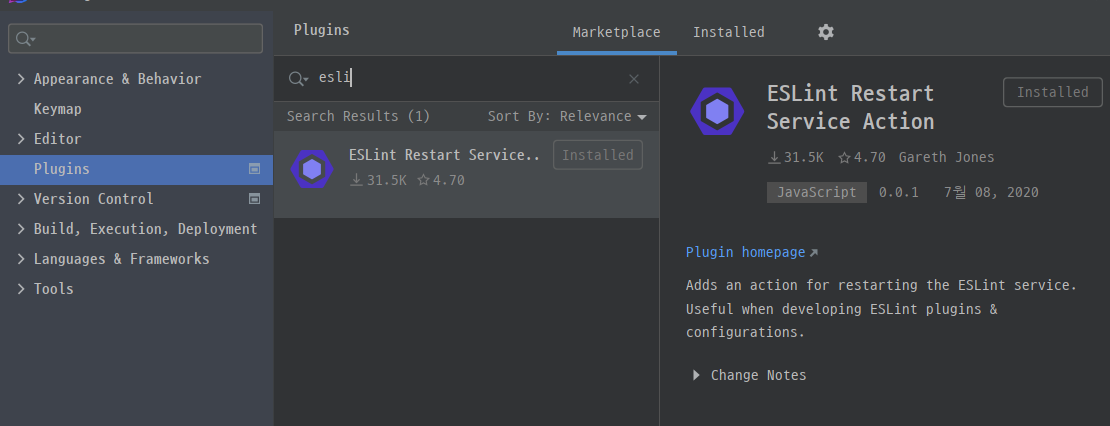
Task: Click the Search Results (1) label
Action: pyautogui.click(x=358, y=116)
